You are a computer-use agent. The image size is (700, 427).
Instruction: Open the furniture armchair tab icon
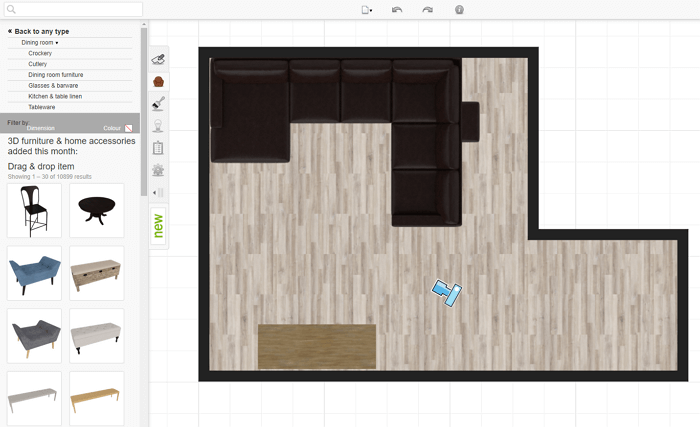pyautogui.click(x=158, y=81)
